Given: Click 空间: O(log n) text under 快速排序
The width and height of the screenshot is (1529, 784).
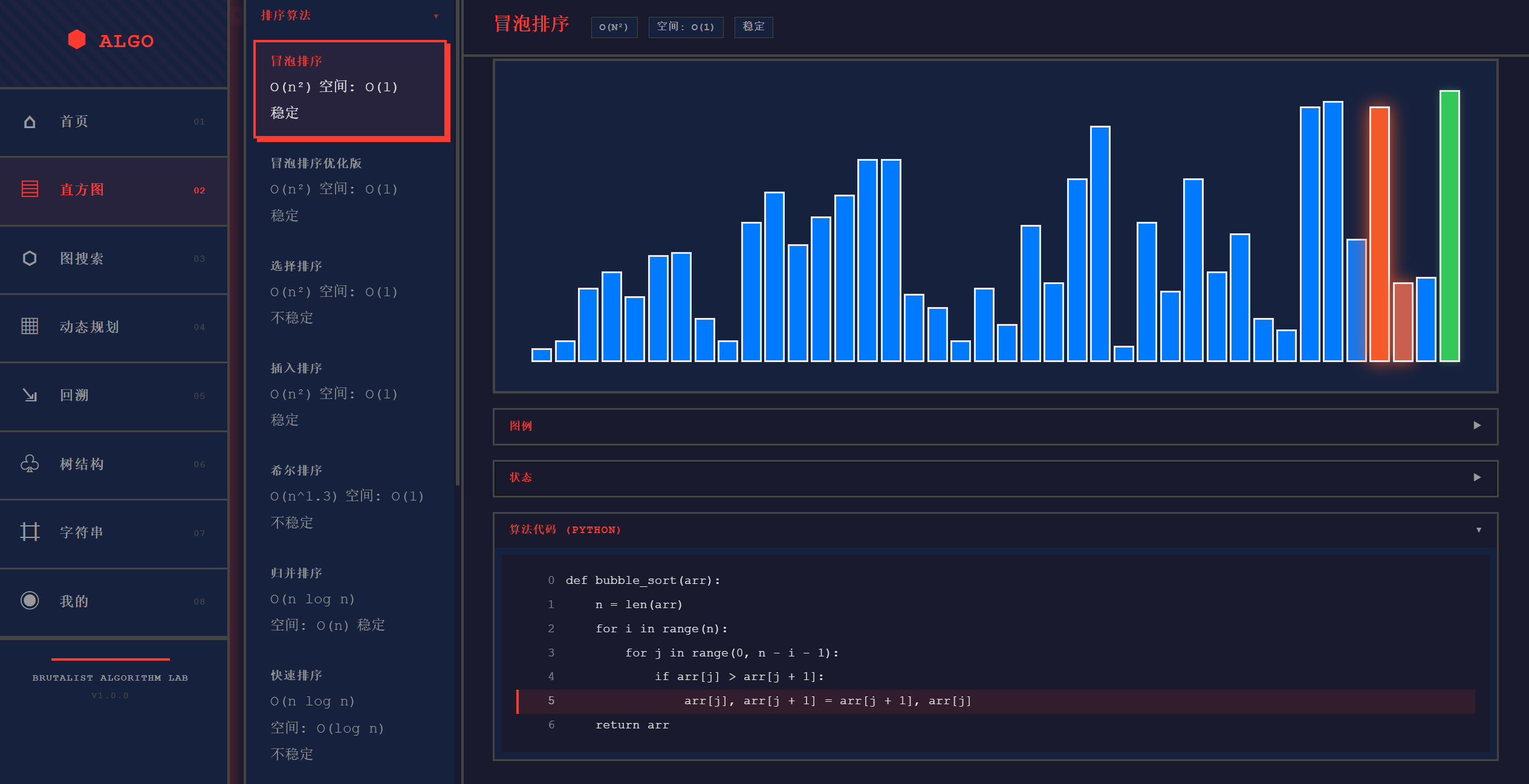Looking at the screenshot, I should 327,728.
